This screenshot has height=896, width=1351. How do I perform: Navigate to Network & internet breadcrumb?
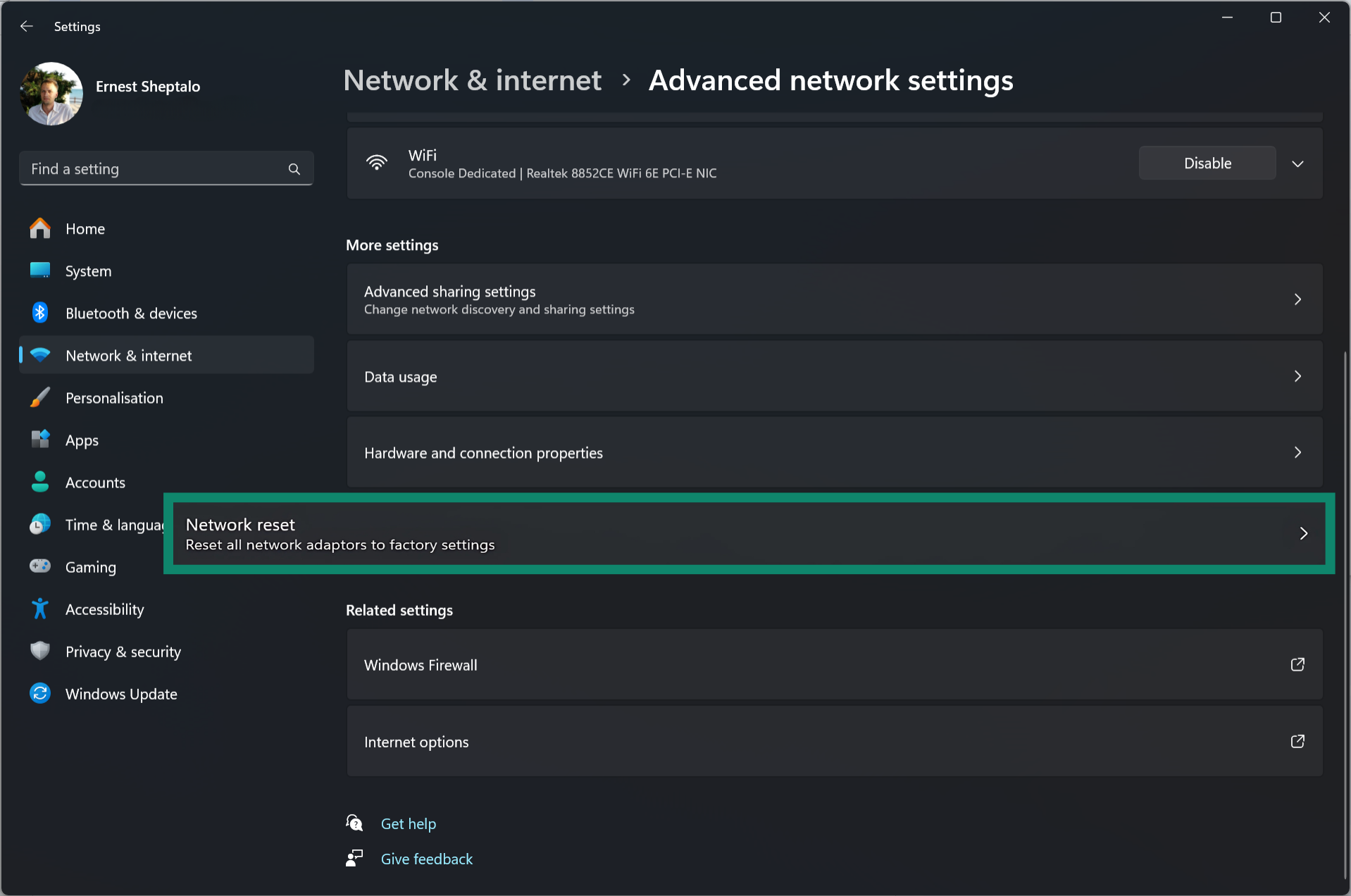pyautogui.click(x=472, y=80)
